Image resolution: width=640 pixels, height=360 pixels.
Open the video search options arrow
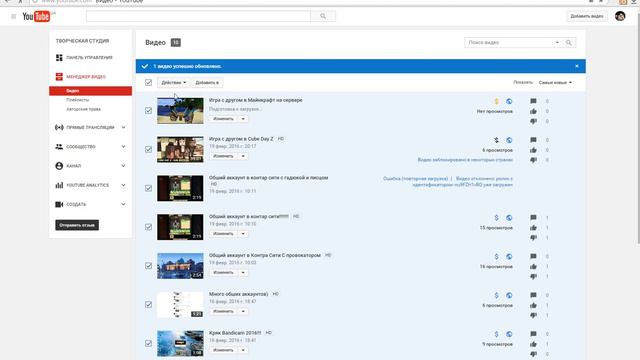click(x=557, y=42)
